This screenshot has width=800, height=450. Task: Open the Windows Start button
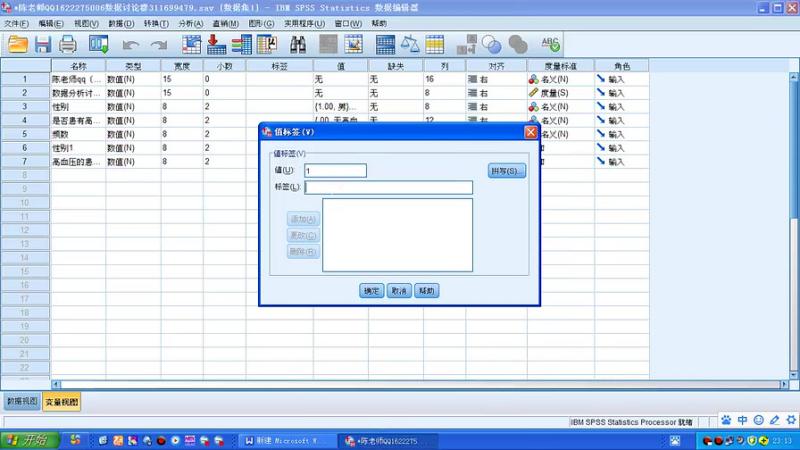[x=30, y=440]
